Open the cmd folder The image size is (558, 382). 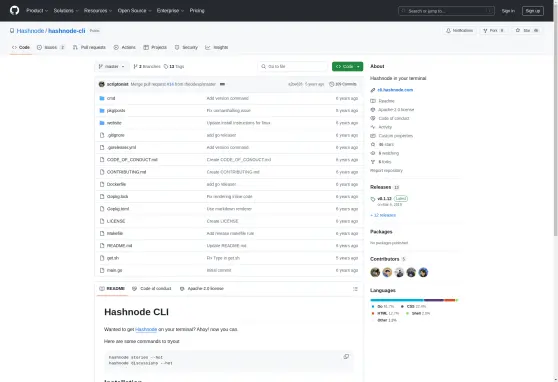[x=111, y=98]
